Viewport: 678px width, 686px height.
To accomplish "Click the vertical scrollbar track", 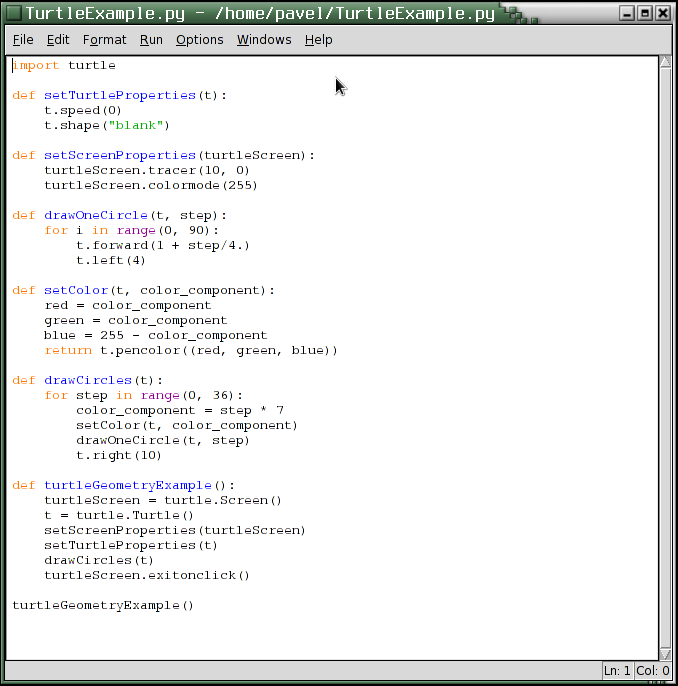I will tap(665, 358).
